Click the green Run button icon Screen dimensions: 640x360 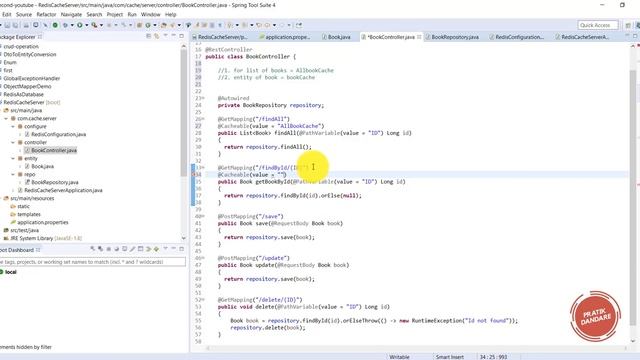click(x=80, y=25)
